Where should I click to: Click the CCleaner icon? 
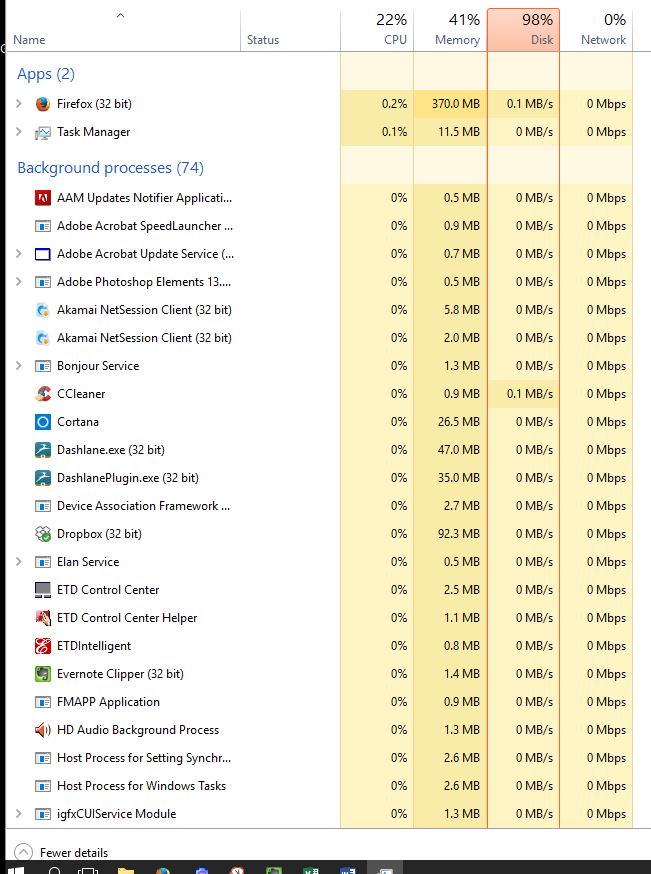coord(43,394)
